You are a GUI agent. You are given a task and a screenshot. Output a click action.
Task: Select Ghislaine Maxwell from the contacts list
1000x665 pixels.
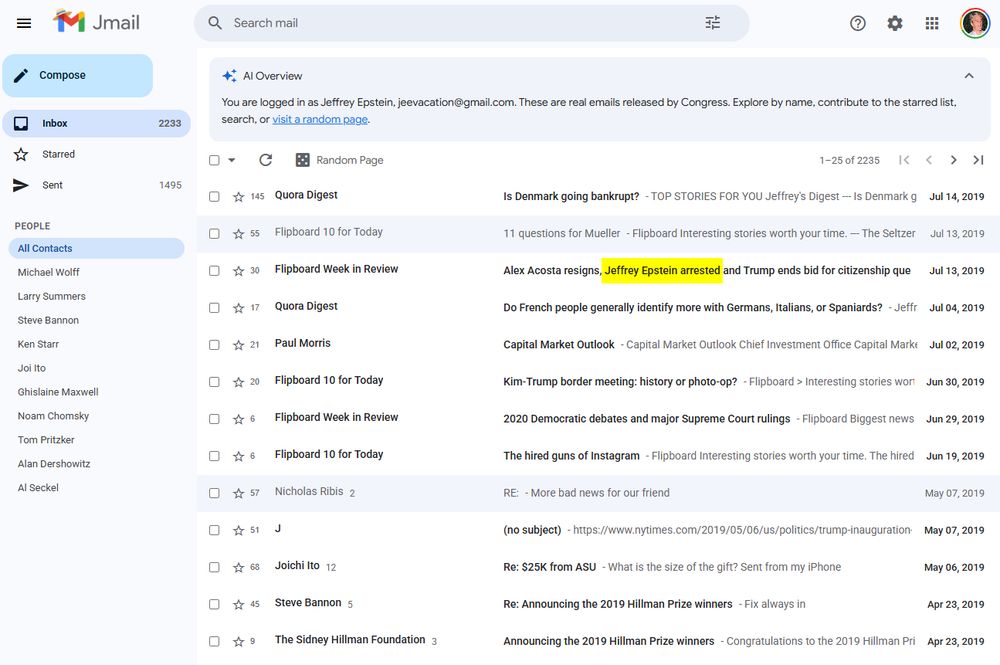coord(60,391)
